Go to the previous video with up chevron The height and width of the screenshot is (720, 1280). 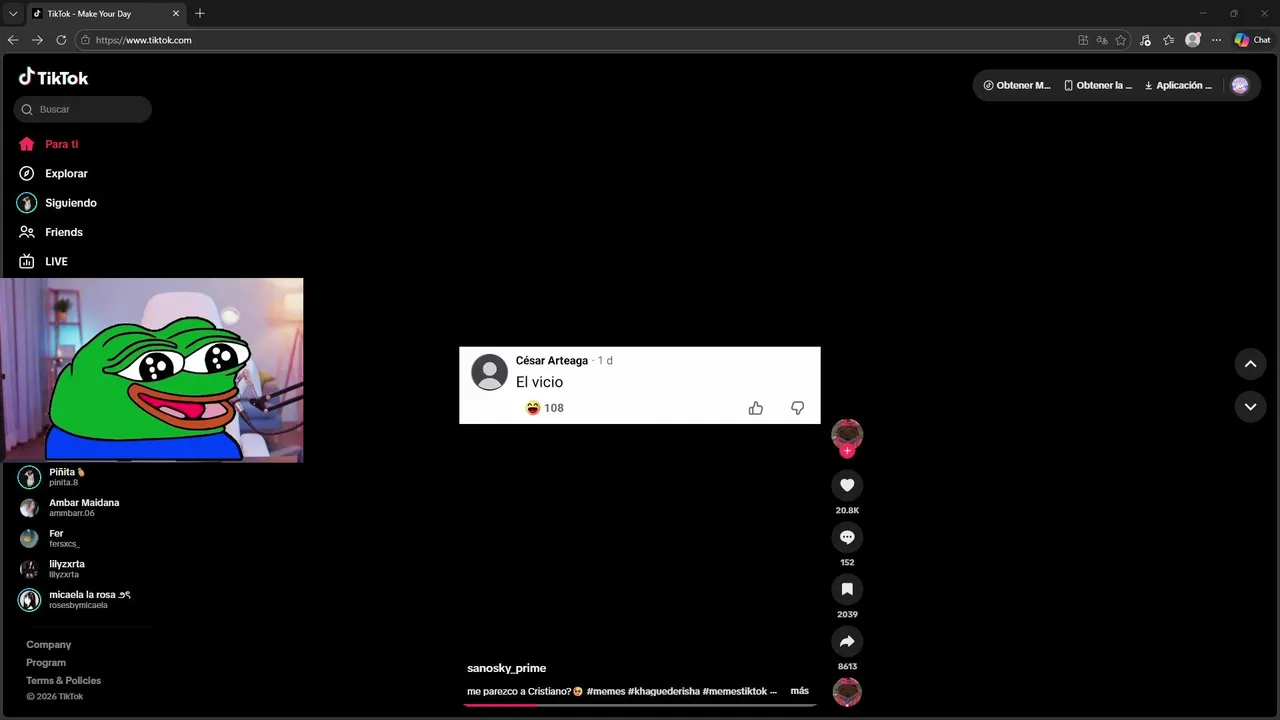pos(1250,364)
